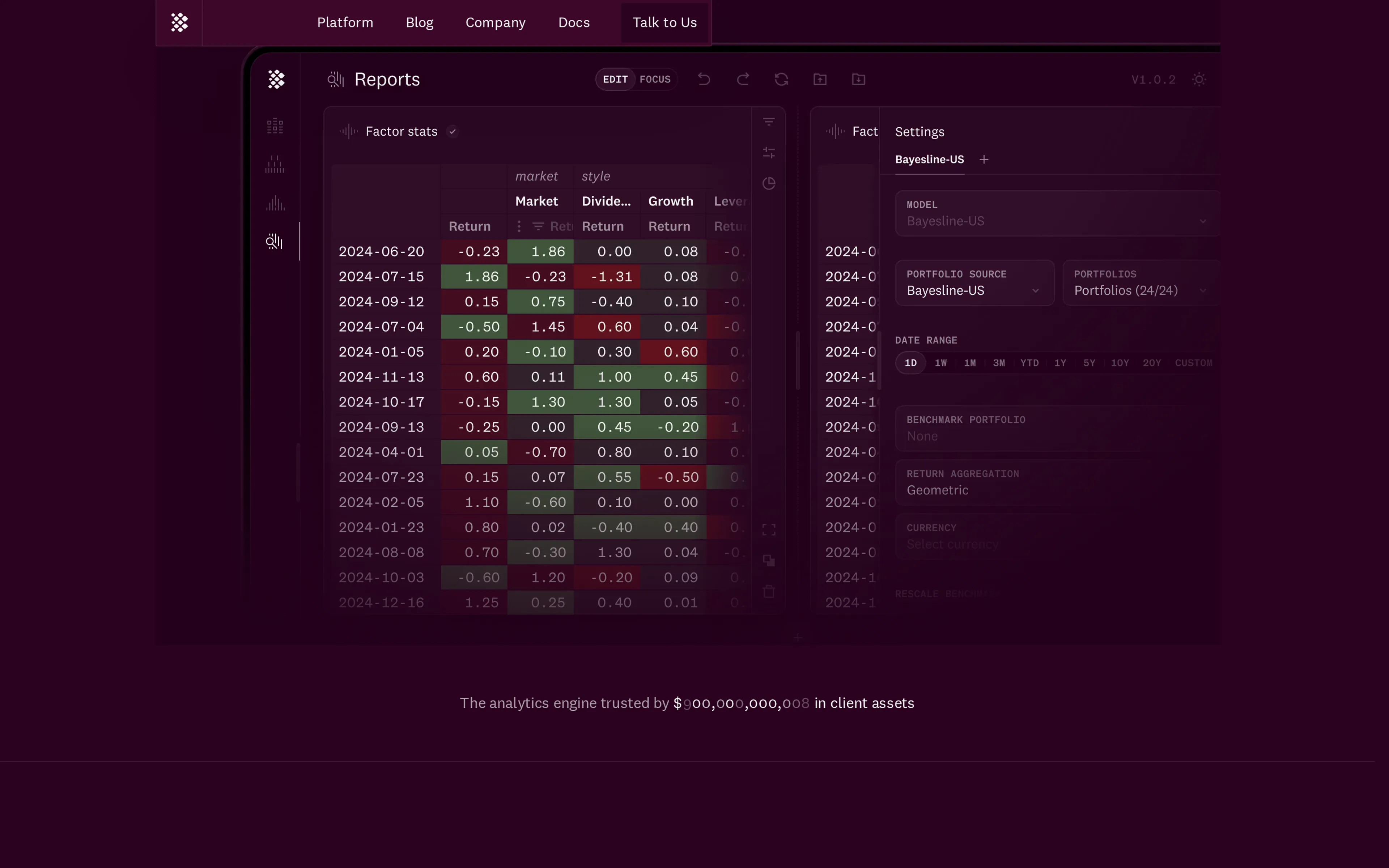Open the Platform menu in the top nav

345,22
